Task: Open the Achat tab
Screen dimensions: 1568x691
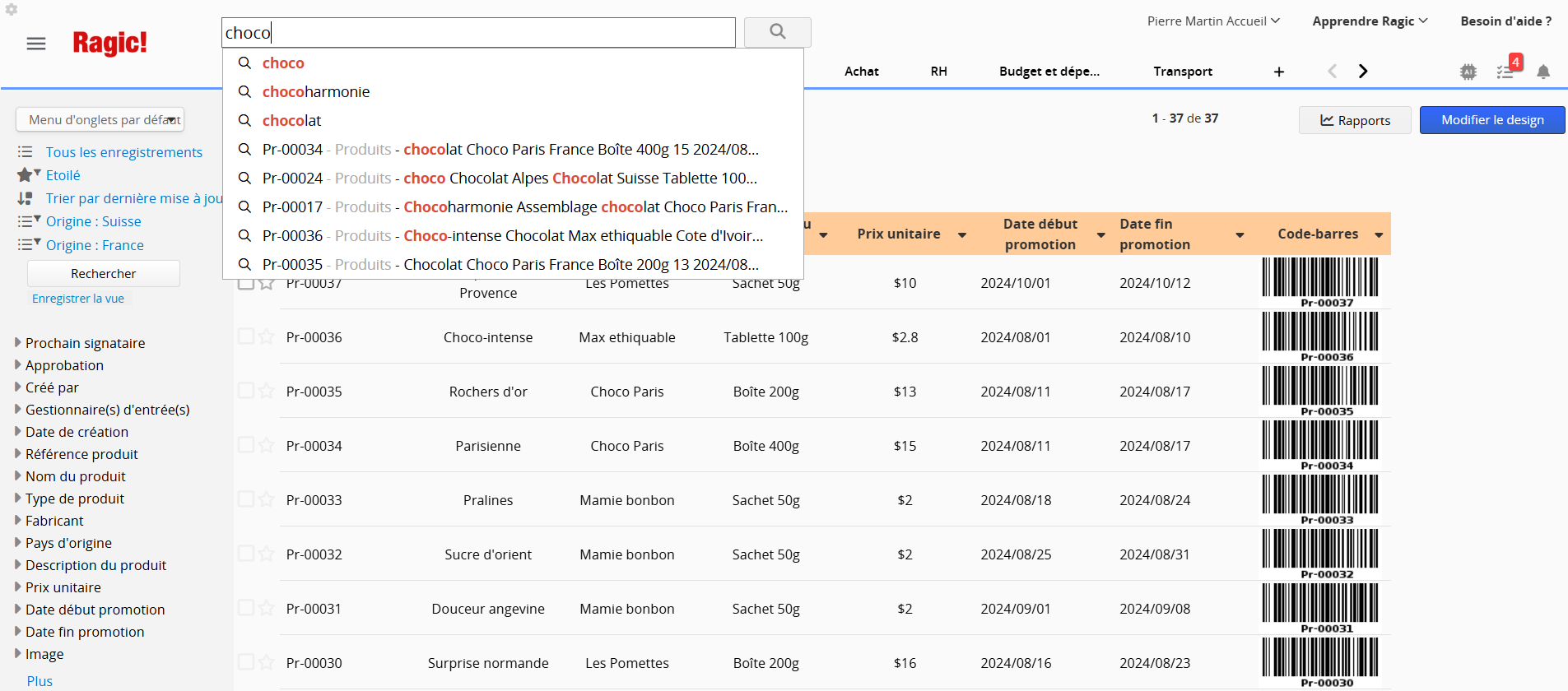Action: 861,72
